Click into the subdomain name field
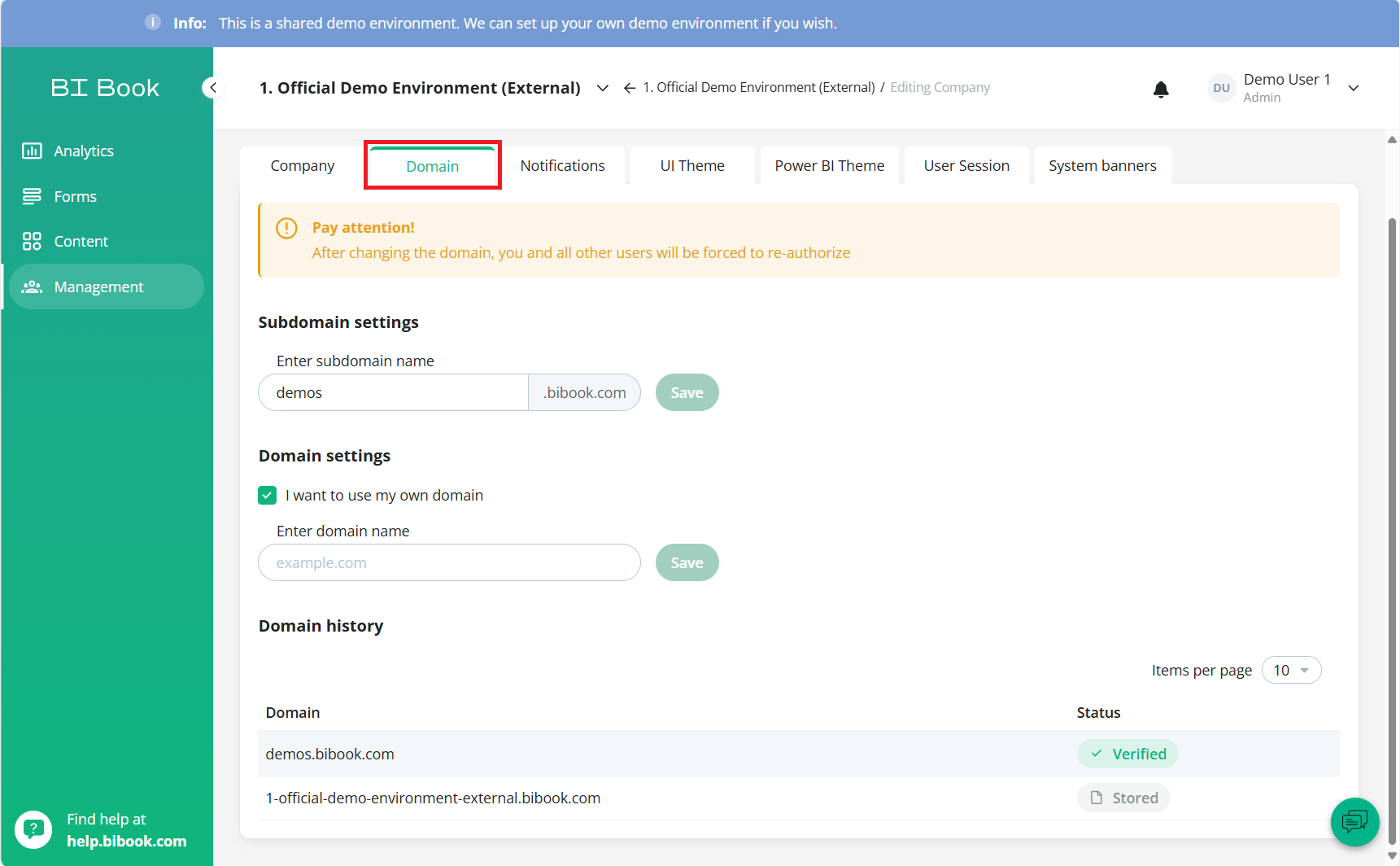Screen dimensions: 1400x866 point(394,392)
